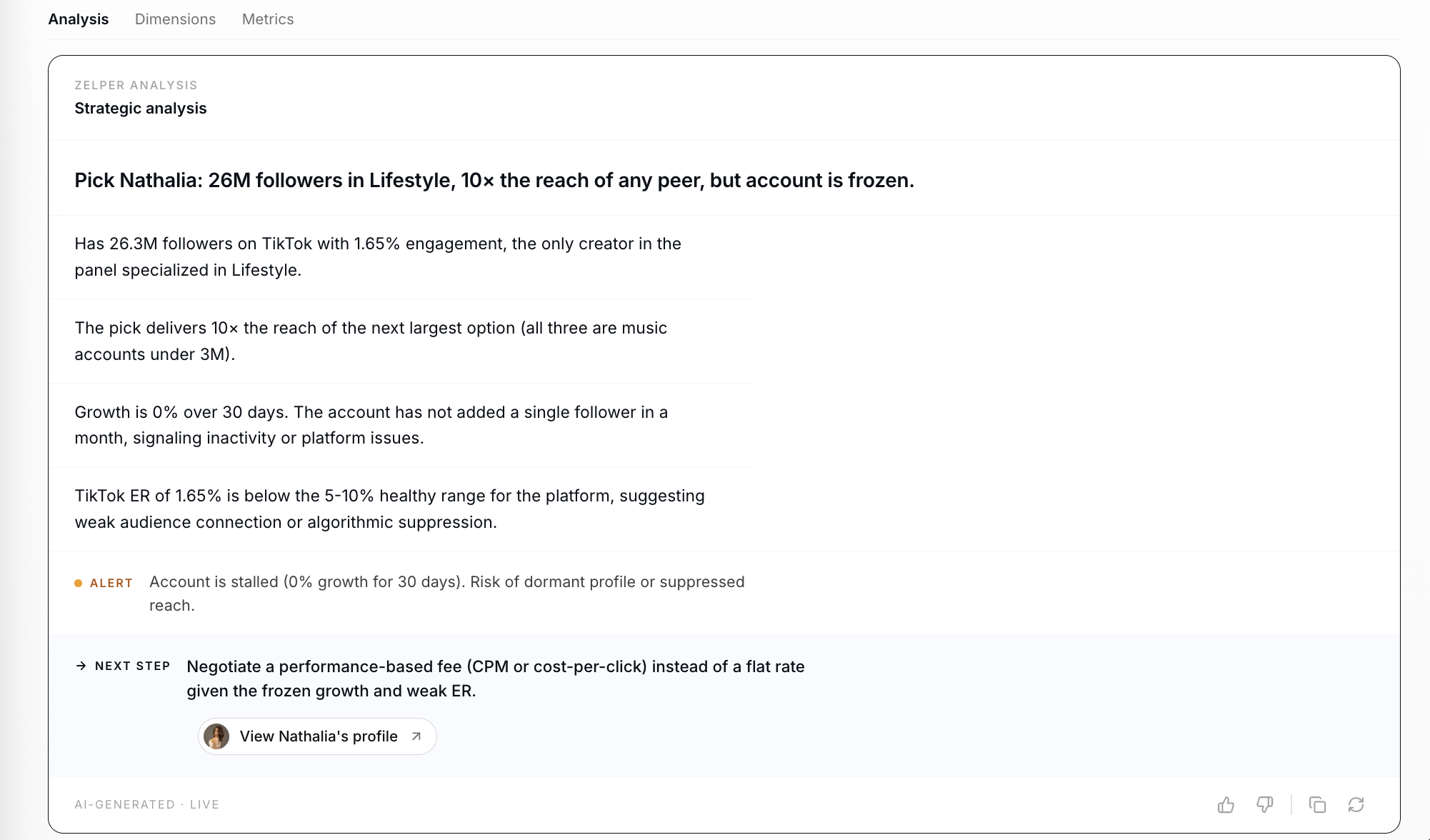This screenshot has height=840, width=1430.
Task: Click the external-link arrow beside Nathalia's profile
Action: [416, 736]
